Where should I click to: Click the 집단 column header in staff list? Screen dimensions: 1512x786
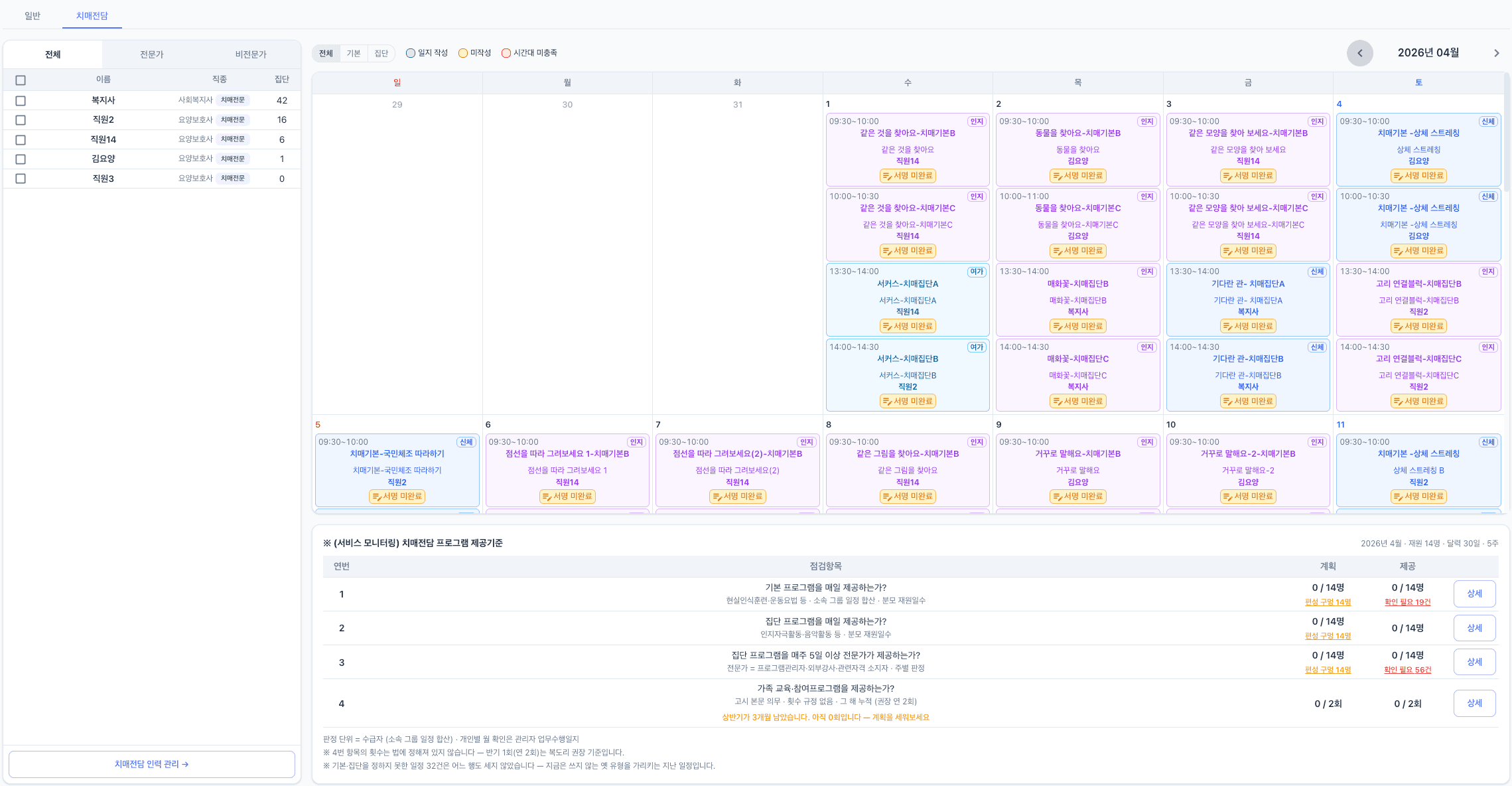[282, 80]
